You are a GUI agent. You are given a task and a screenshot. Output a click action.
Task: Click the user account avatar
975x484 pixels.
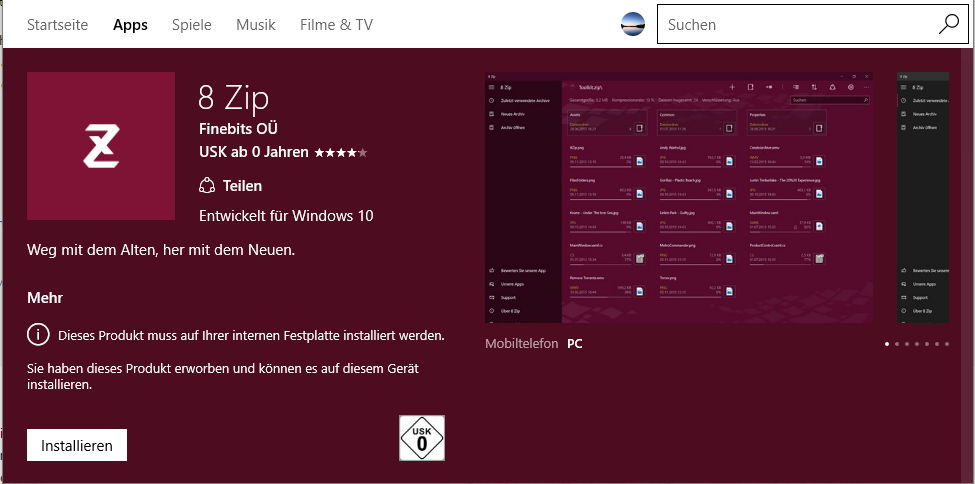tap(633, 24)
